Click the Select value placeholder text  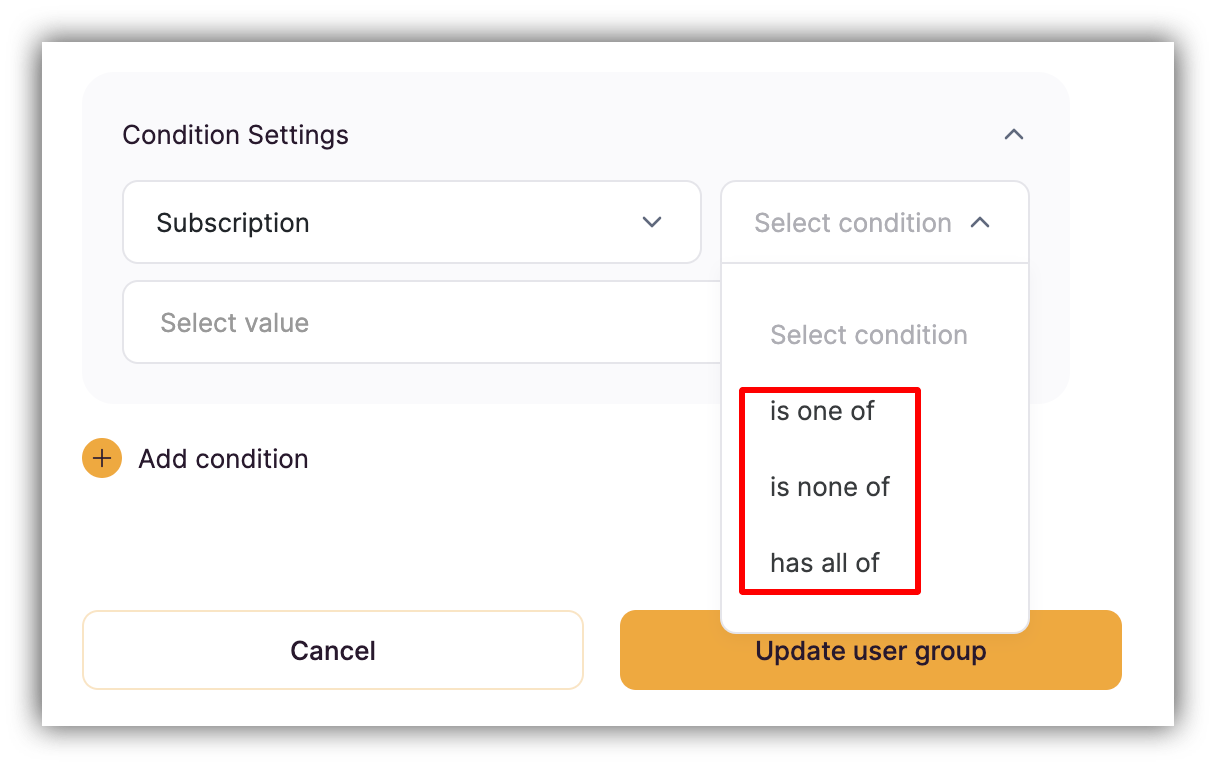(x=235, y=322)
